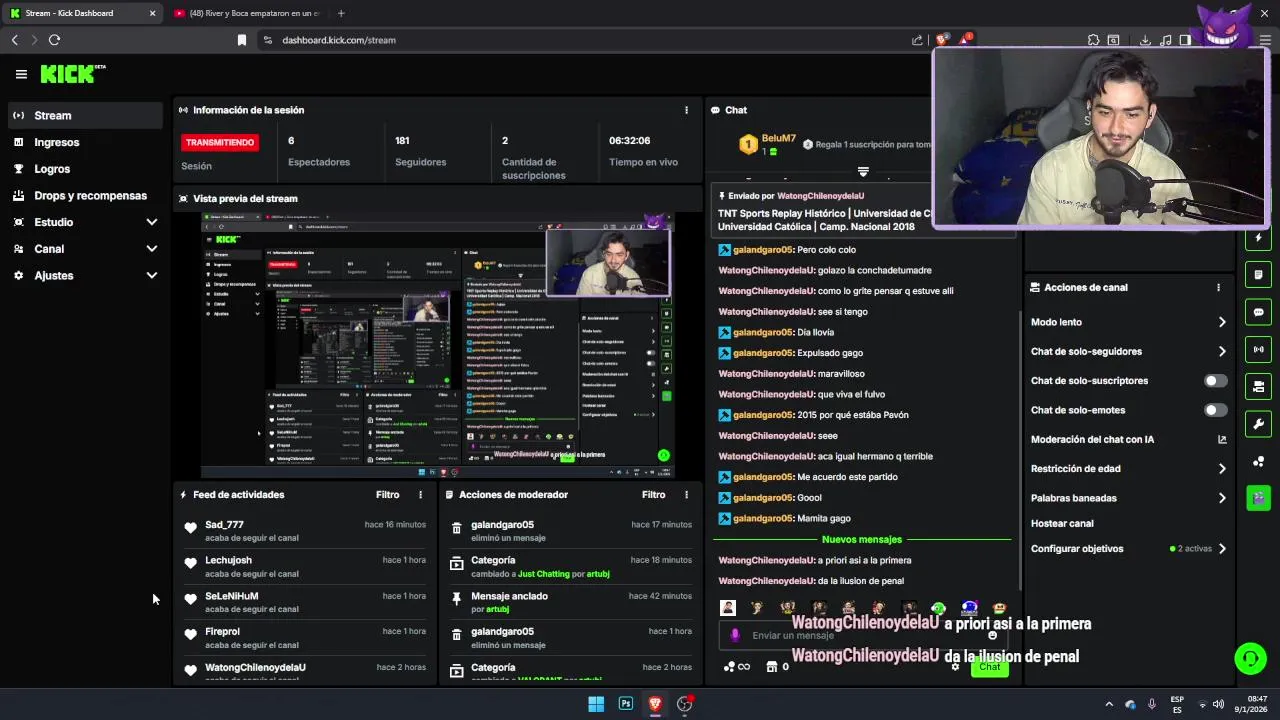Click the document widget icon in right rail
The height and width of the screenshot is (720, 1280).
(x=1258, y=274)
